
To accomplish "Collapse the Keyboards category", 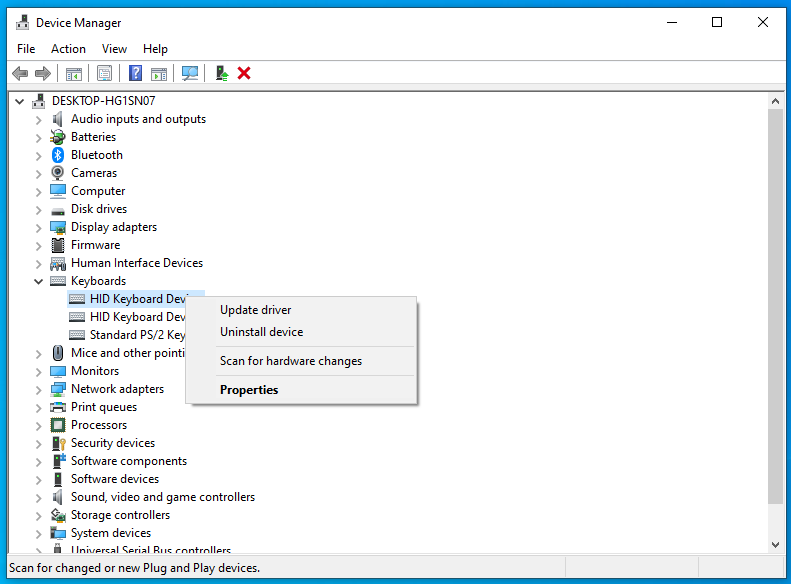I will (39, 281).
